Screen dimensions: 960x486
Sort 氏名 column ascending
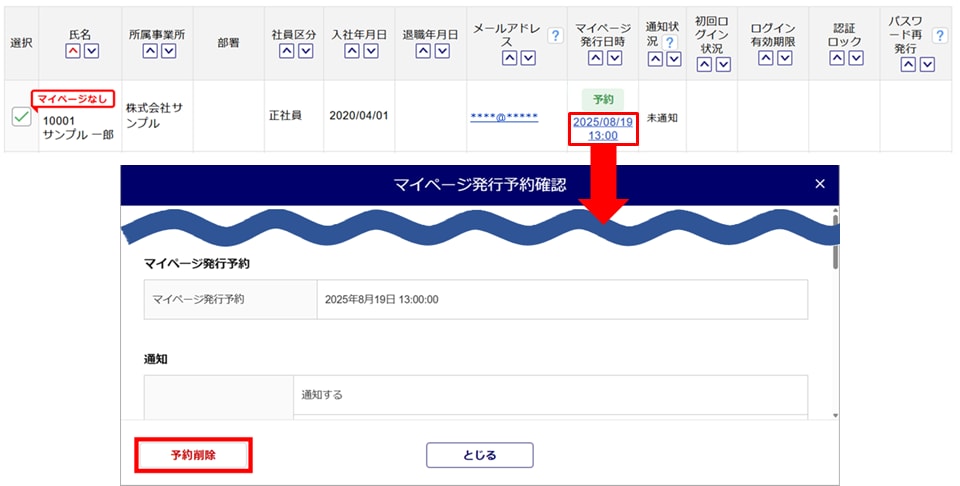[73, 51]
